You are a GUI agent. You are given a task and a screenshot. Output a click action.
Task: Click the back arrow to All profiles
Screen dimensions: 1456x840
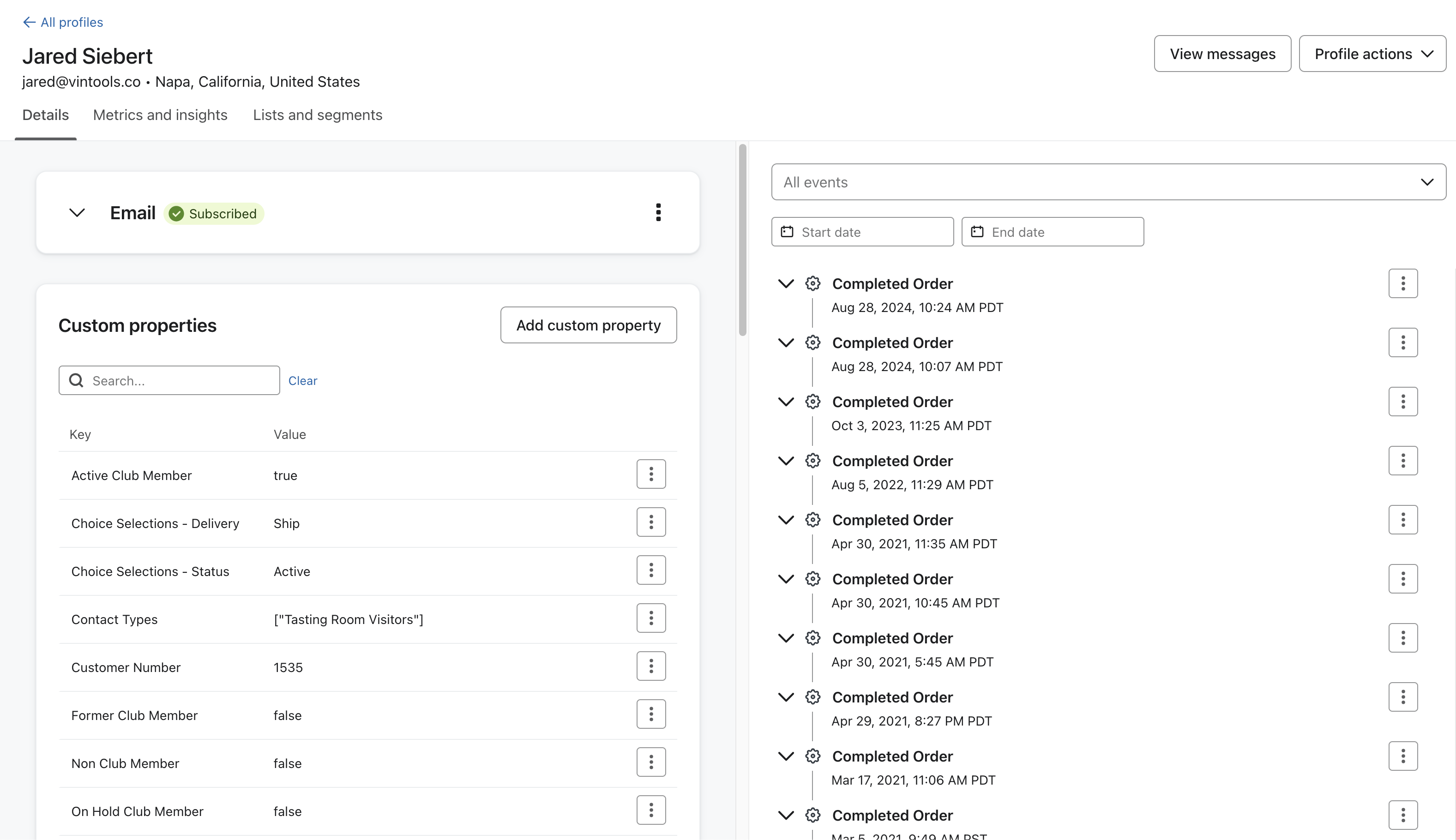pos(29,22)
